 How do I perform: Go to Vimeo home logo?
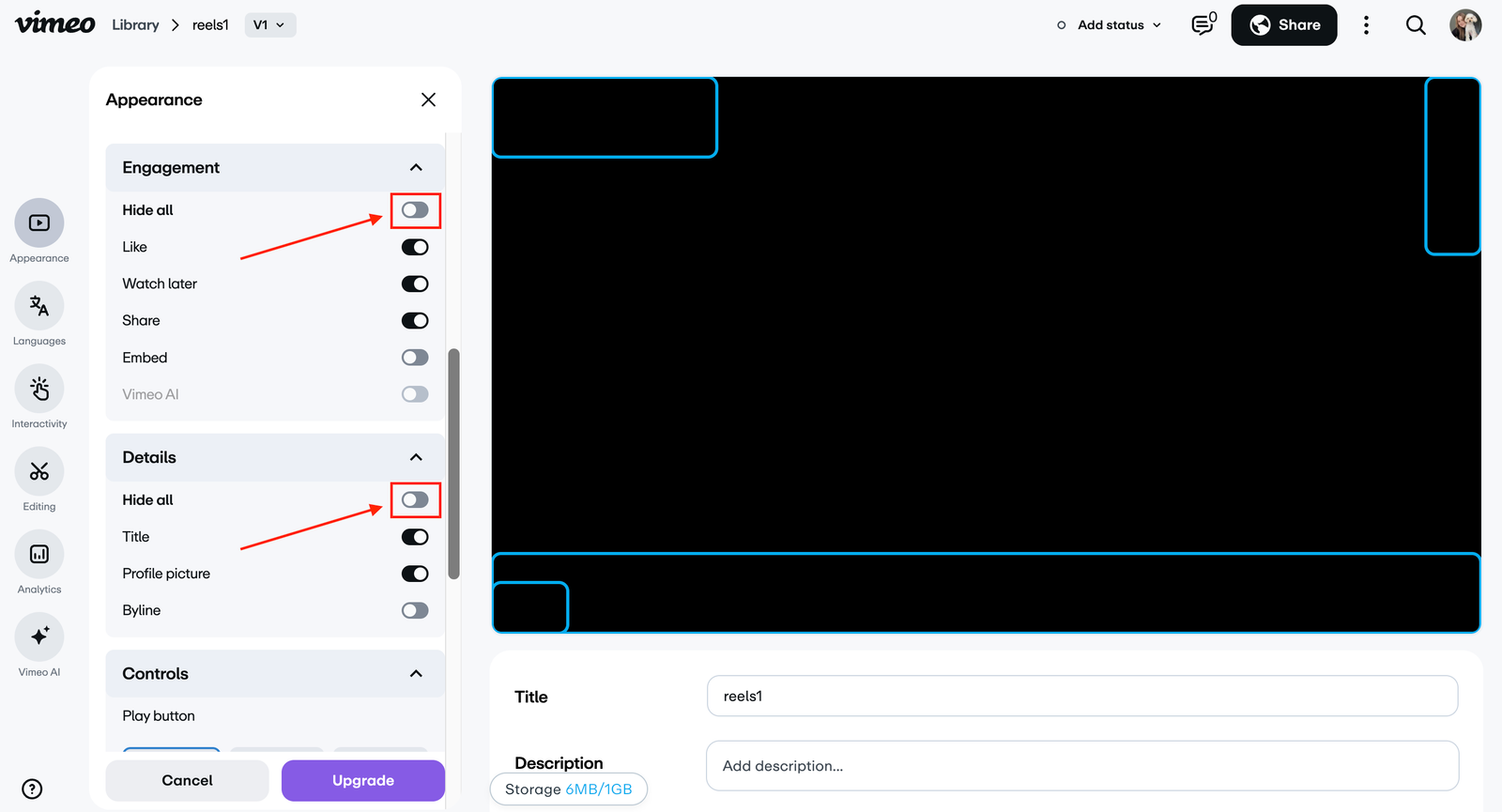55,23
